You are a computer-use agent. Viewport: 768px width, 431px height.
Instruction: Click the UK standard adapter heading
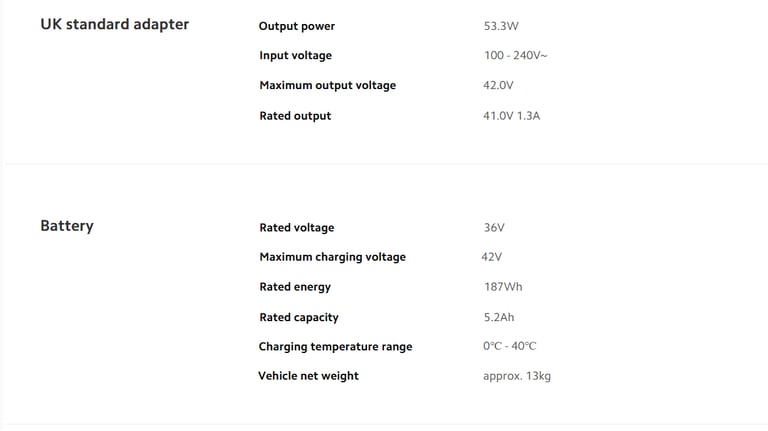[x=115, y=24]
